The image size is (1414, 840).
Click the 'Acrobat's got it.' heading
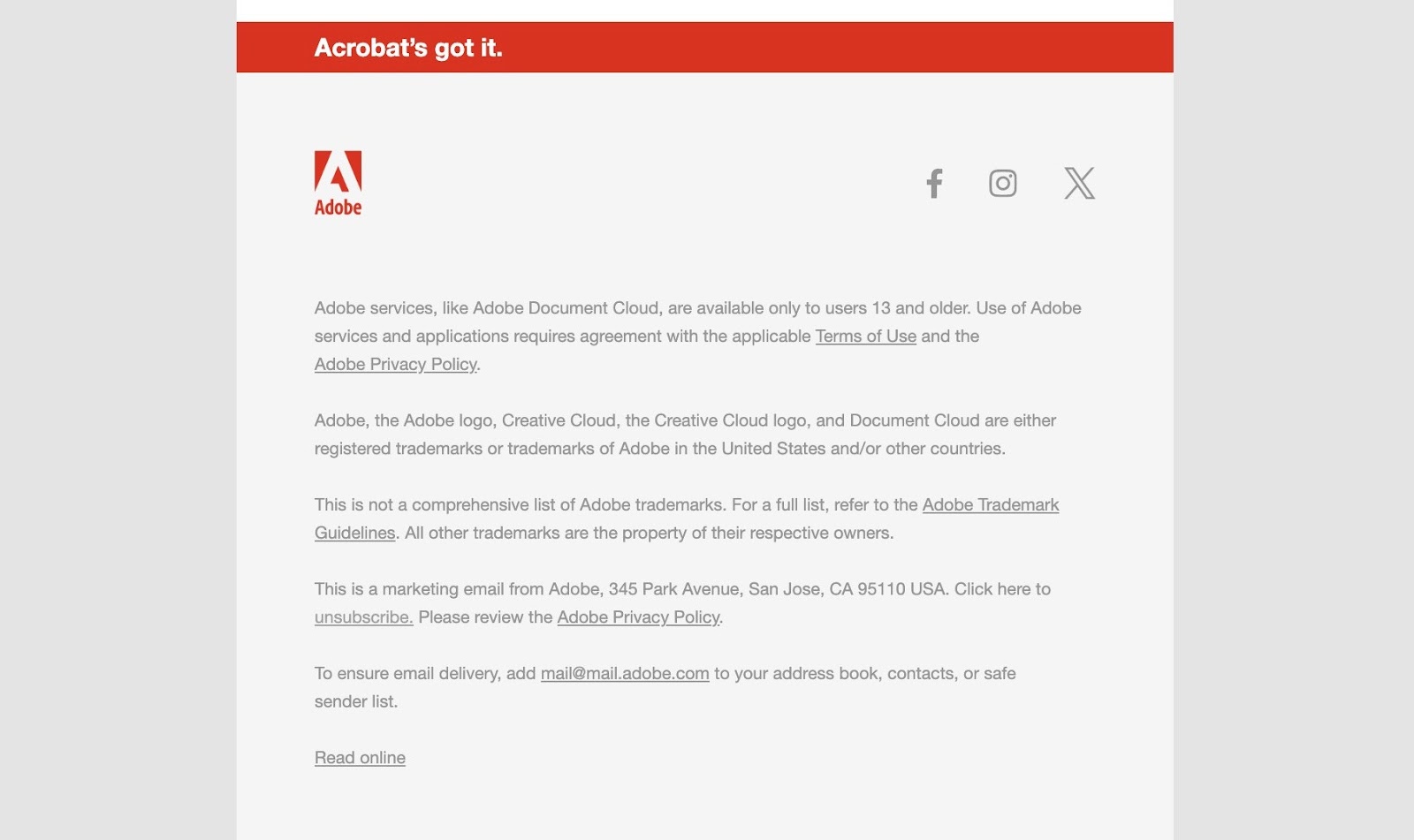tap(408, 48)
